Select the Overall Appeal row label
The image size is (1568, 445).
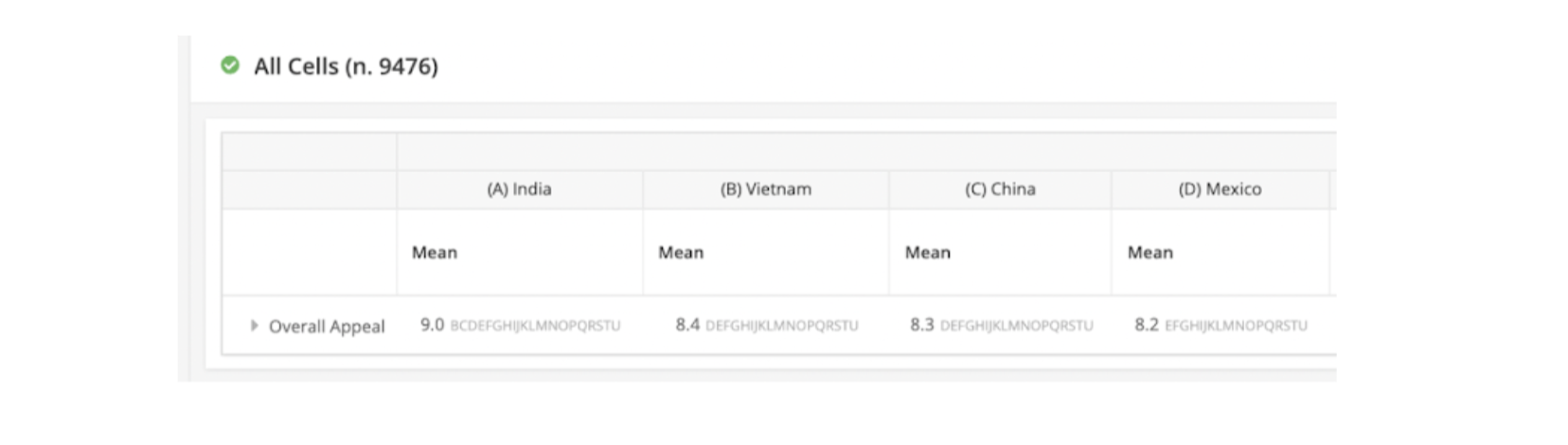tap(327, 327)
